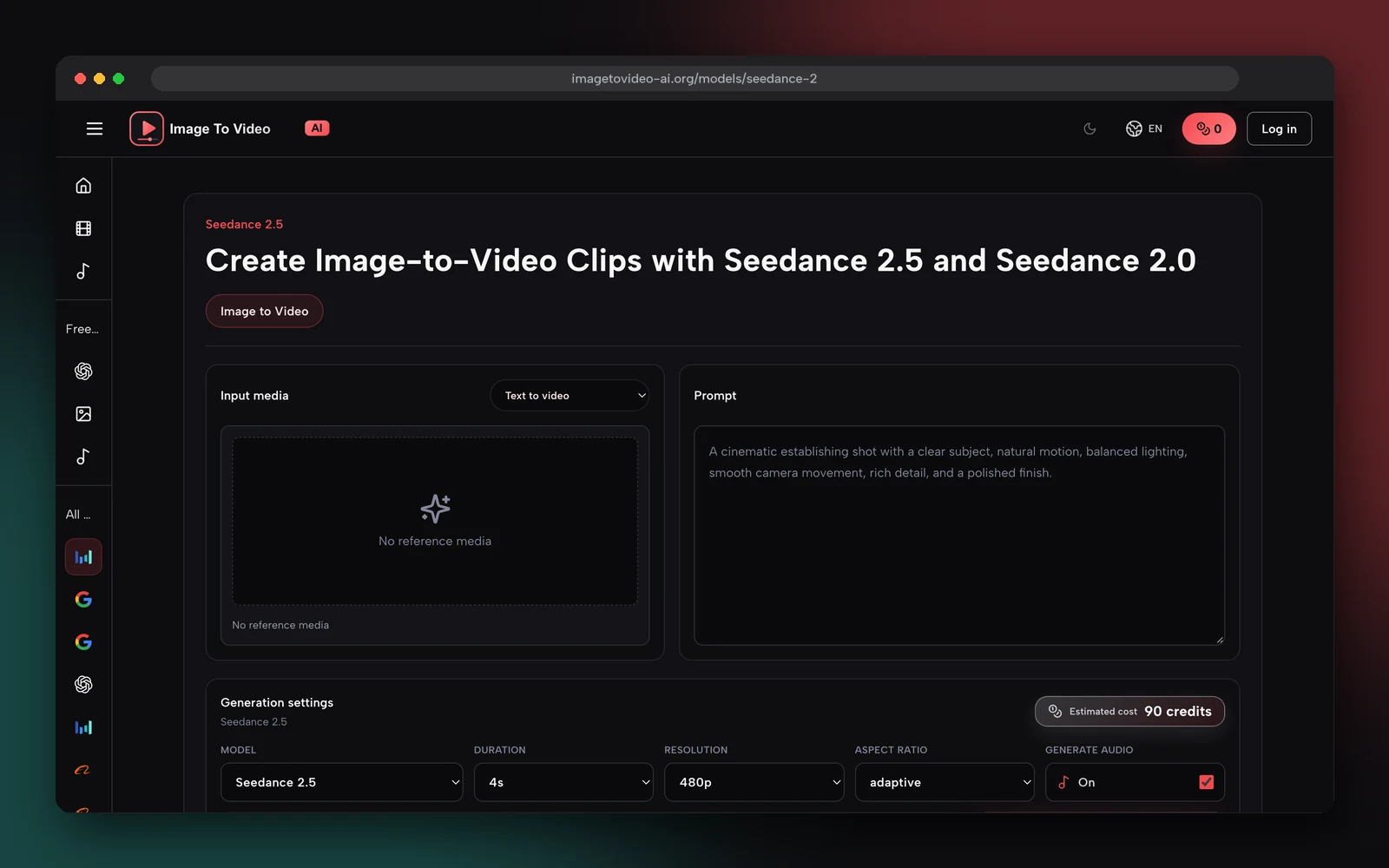Open the Duration dropdown set to 4s
This screenshot has height=868, width=1389.
pyautogui.click(x=563, y=782)
